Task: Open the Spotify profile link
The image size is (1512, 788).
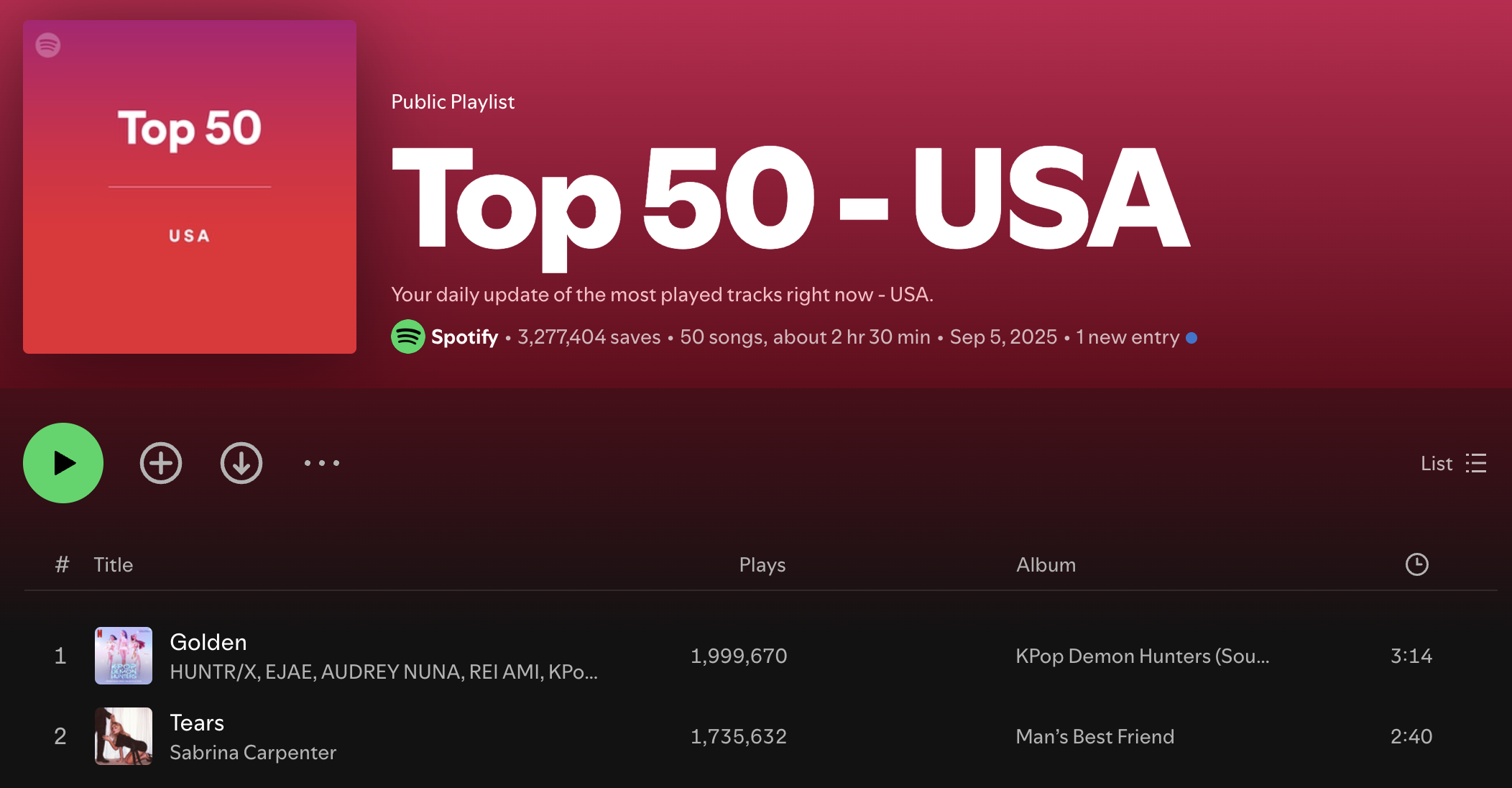Action: click(464, 336)
